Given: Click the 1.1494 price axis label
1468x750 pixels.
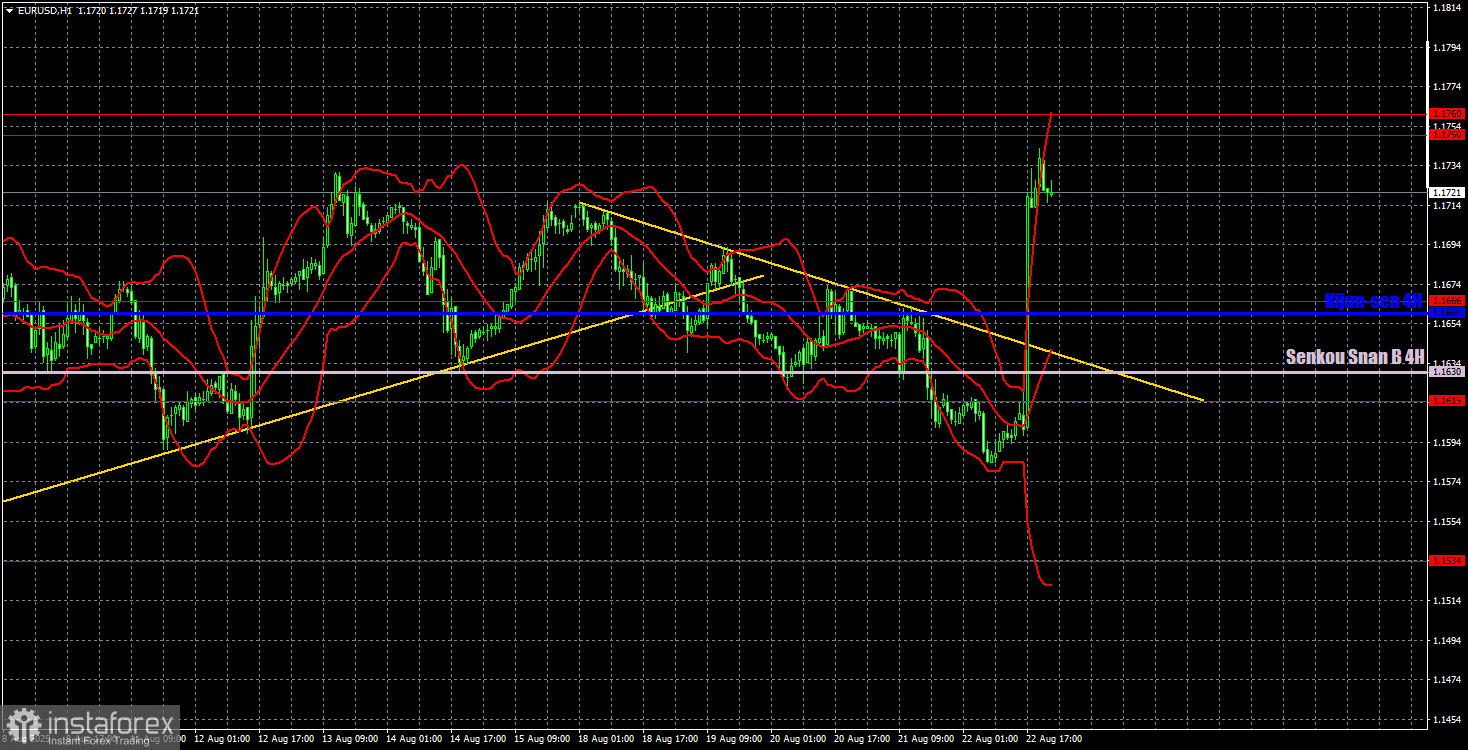Looking at the screenshot, I should 1448,640.
